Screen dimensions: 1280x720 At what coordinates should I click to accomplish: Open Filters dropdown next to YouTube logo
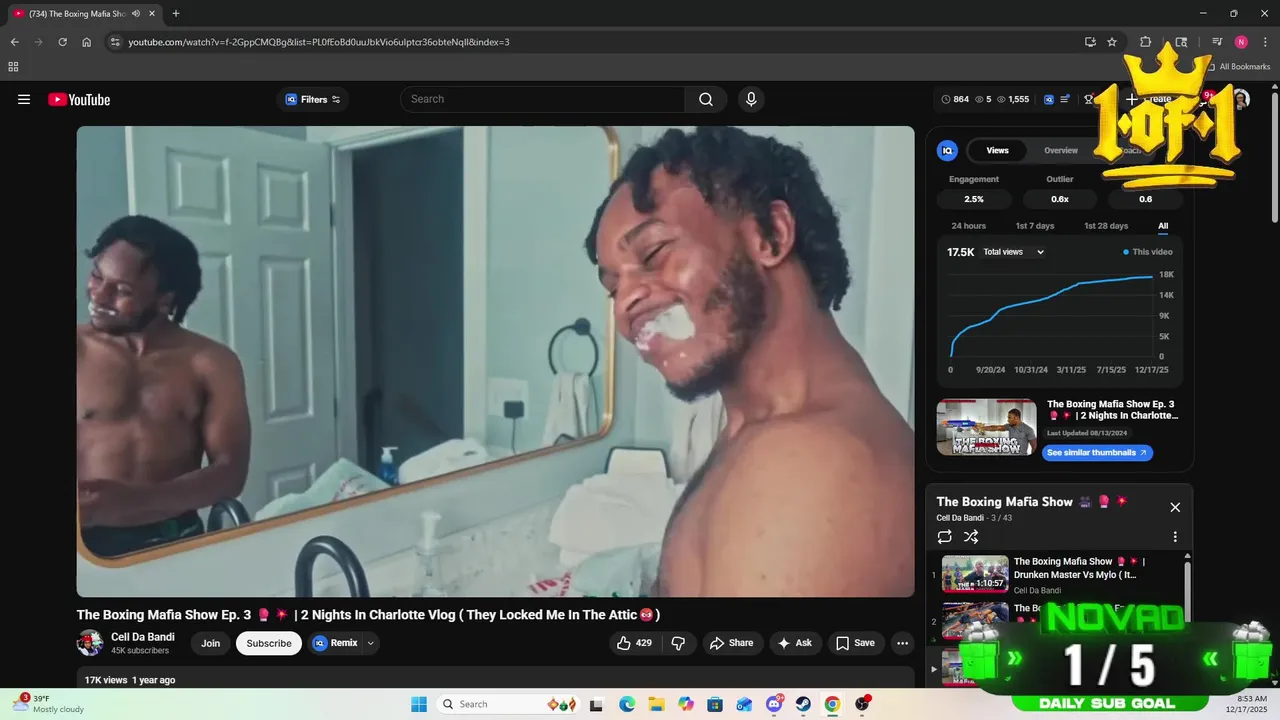(x=312, y=99)
